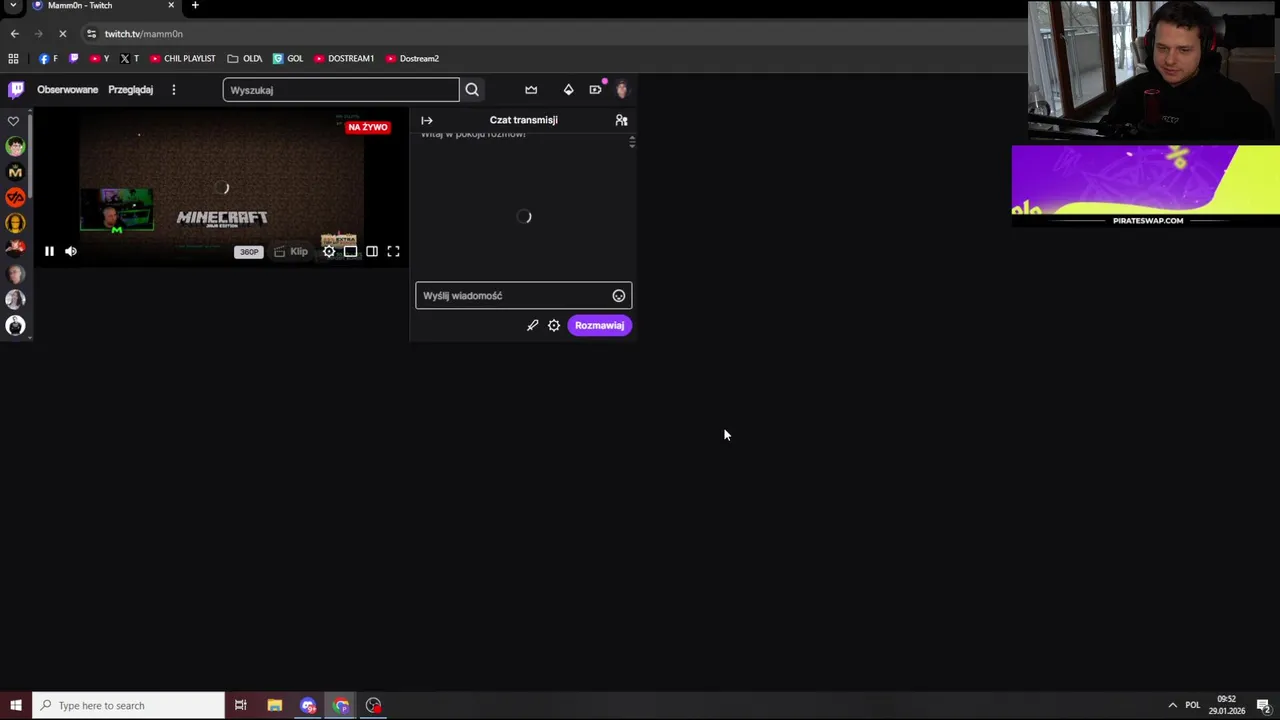
Task: Open Przeglądaj browse tab
Action: 131,90
